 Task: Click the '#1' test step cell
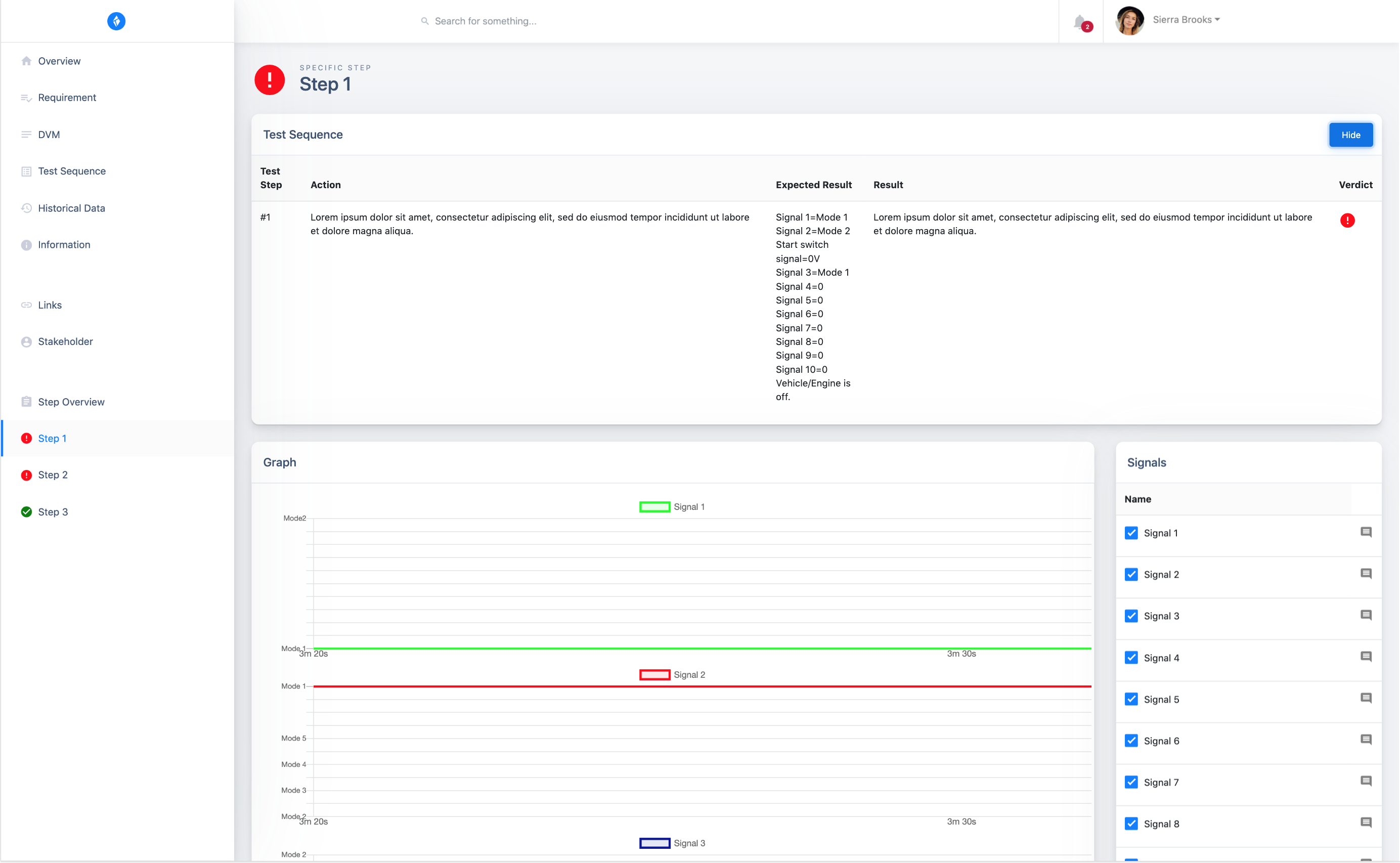[x=265, y=218]
